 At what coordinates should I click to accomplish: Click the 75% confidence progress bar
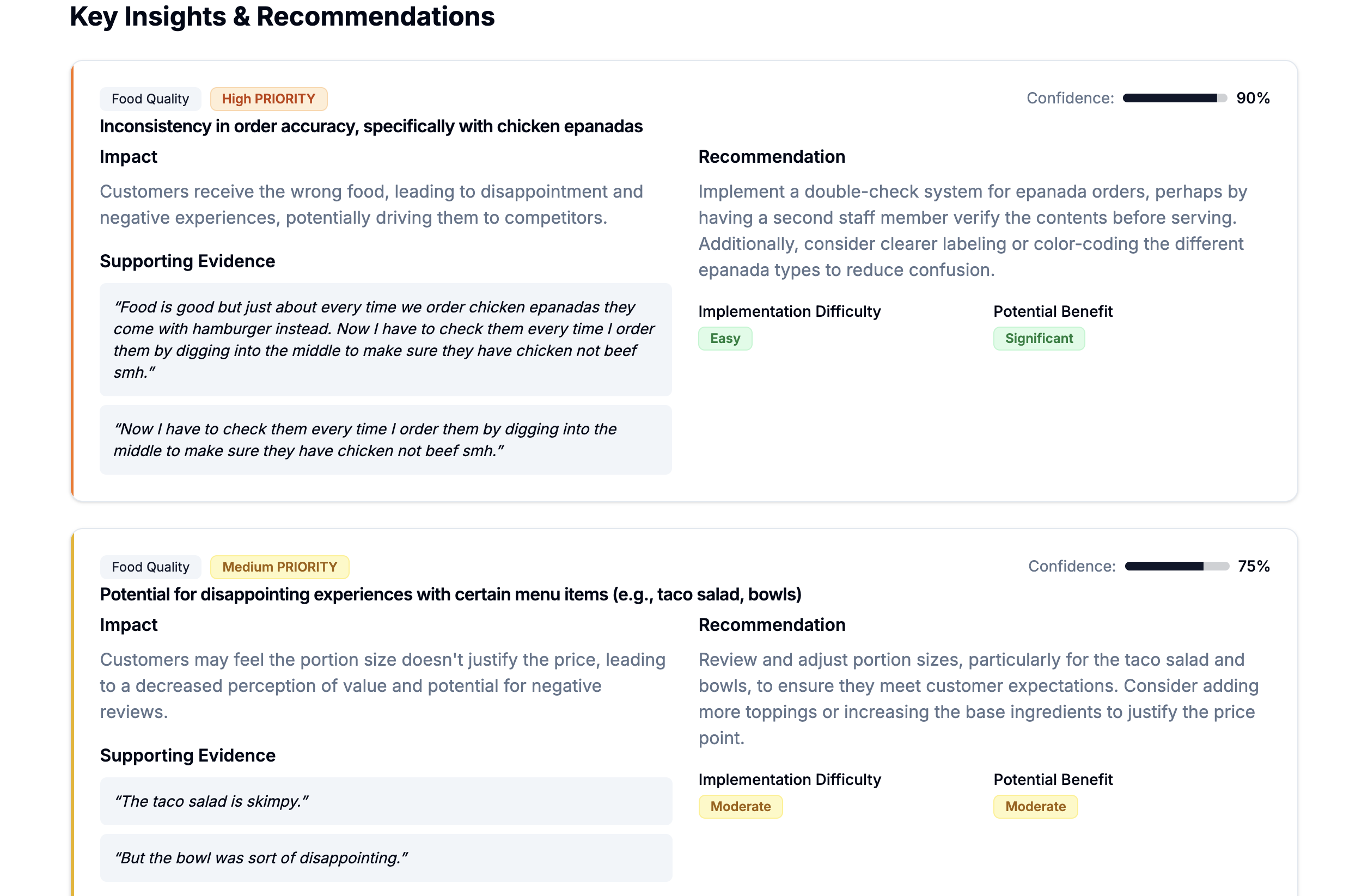coord(1176,566)
